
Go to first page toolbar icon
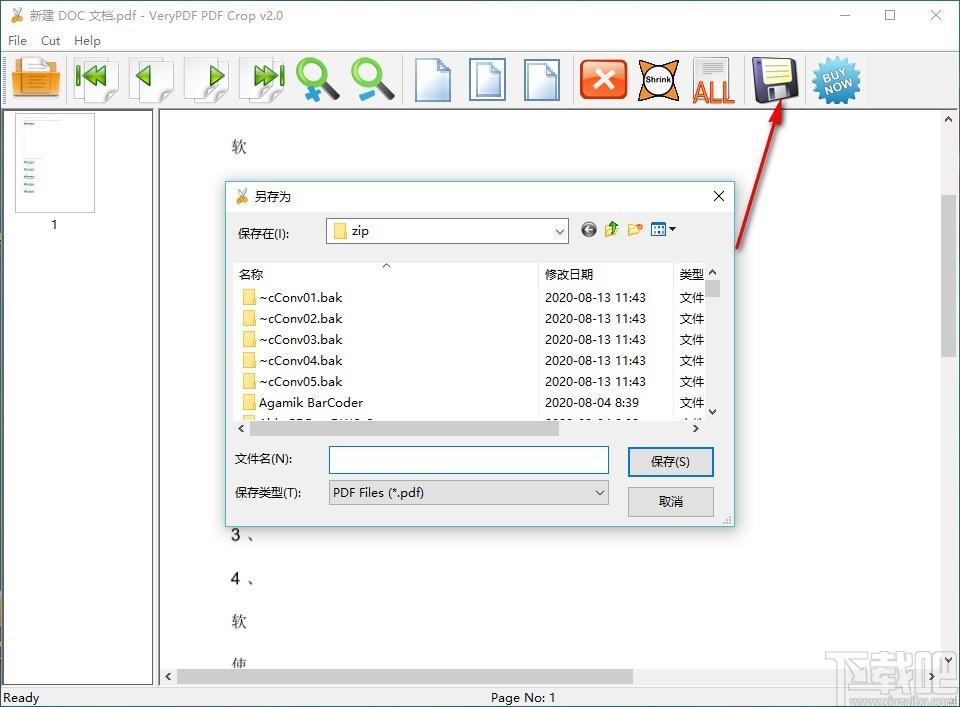(x=95, y=79)
